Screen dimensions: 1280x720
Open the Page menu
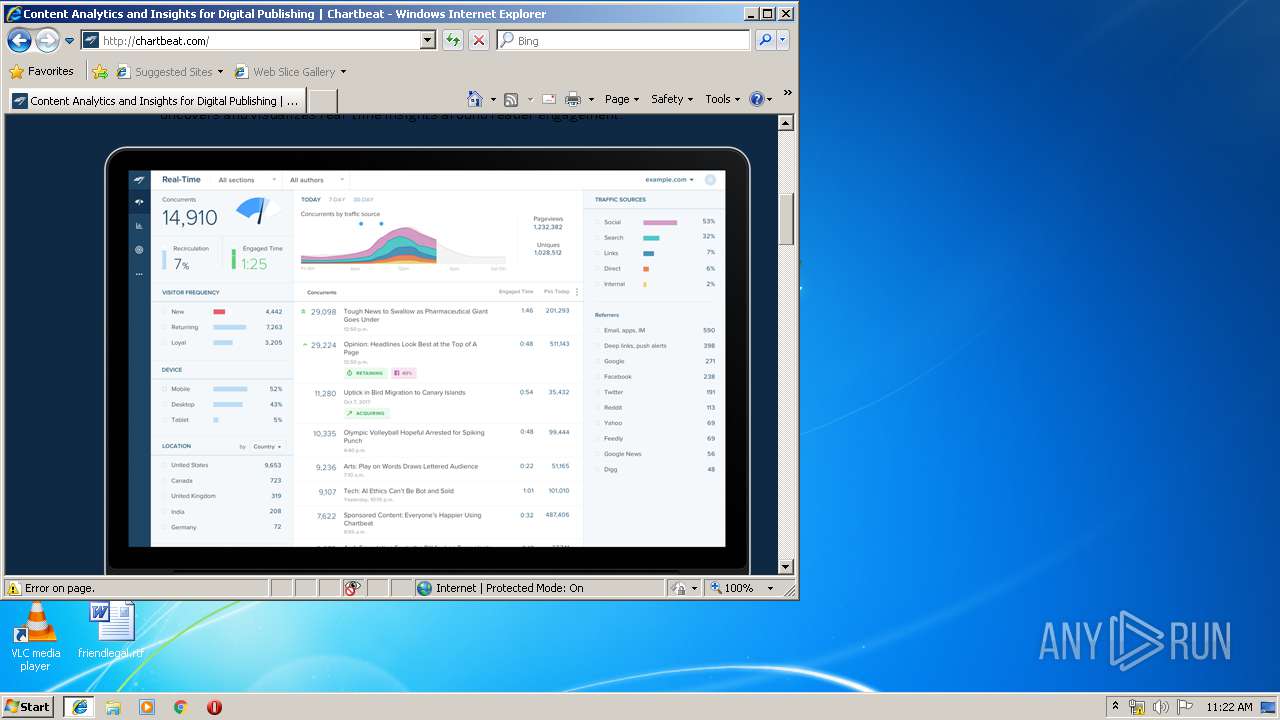point(622,99)
